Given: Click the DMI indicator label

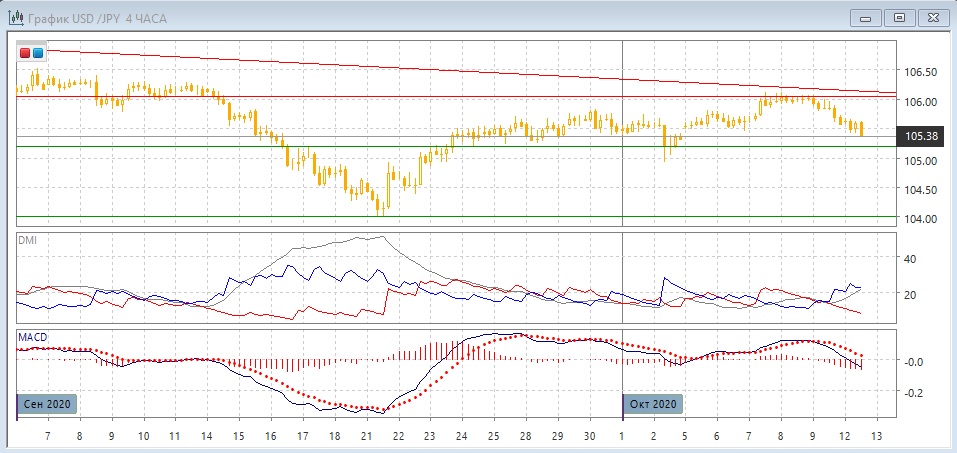Looking at the screenshot, I should tap(28, 239).
